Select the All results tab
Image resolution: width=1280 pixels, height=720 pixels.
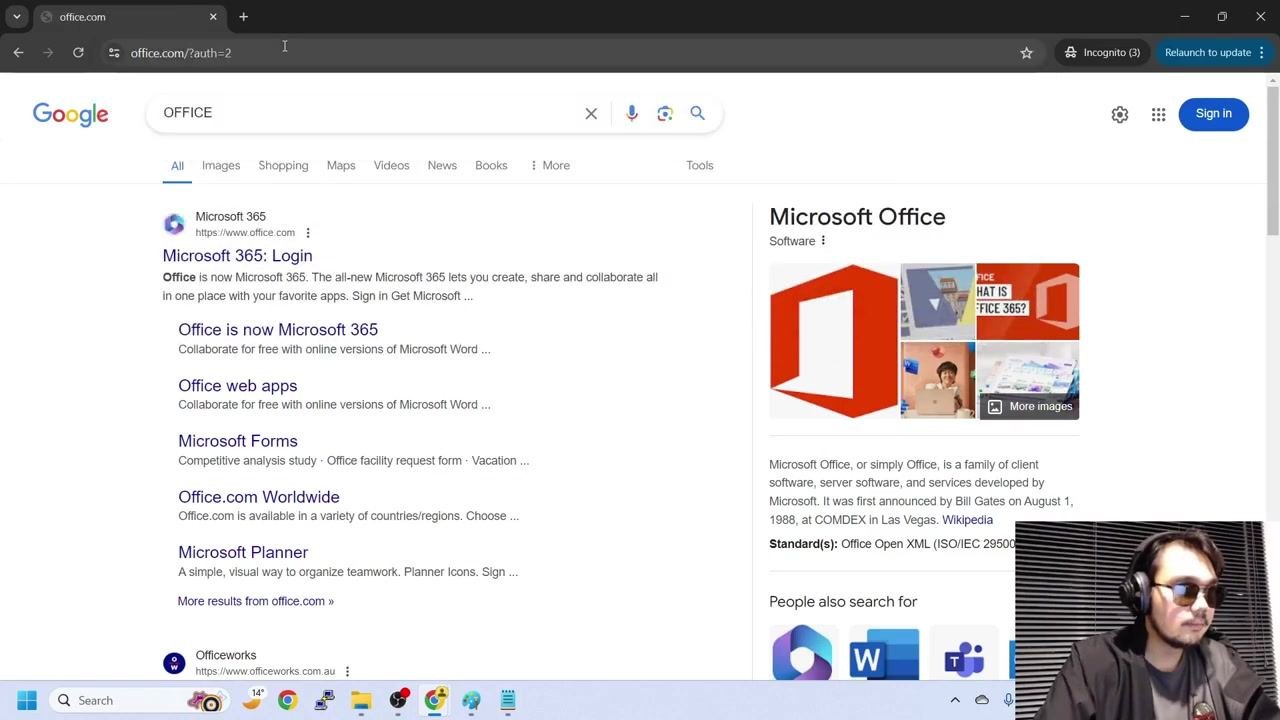[177, 166]
